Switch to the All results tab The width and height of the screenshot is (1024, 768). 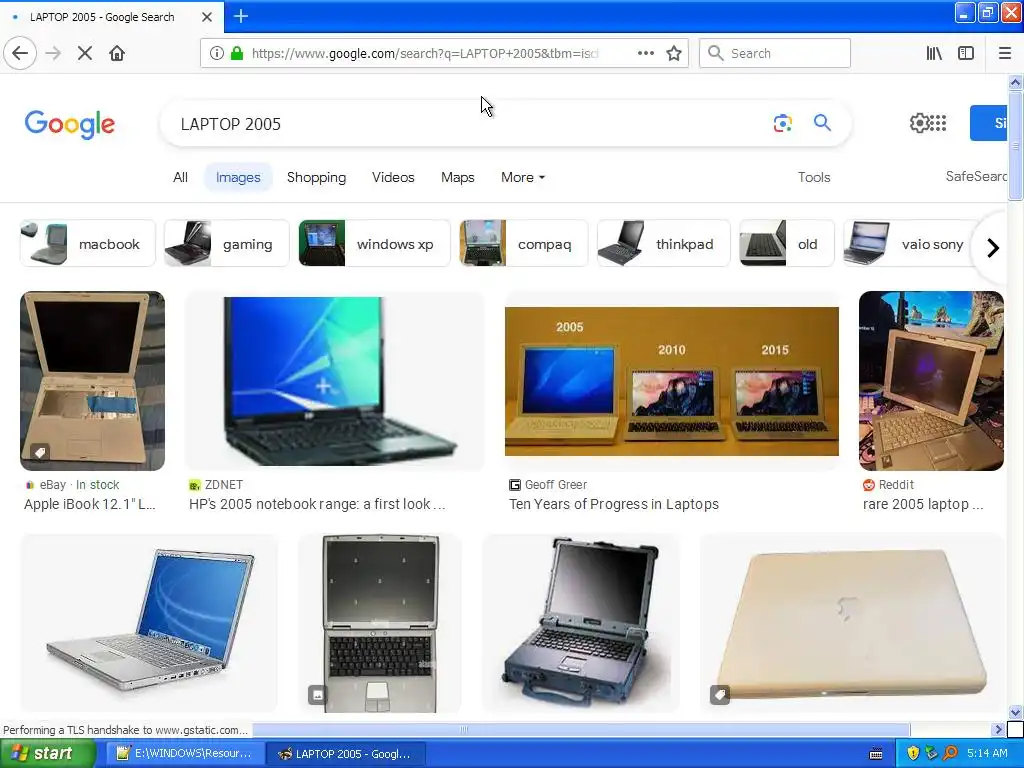(180, 177)
